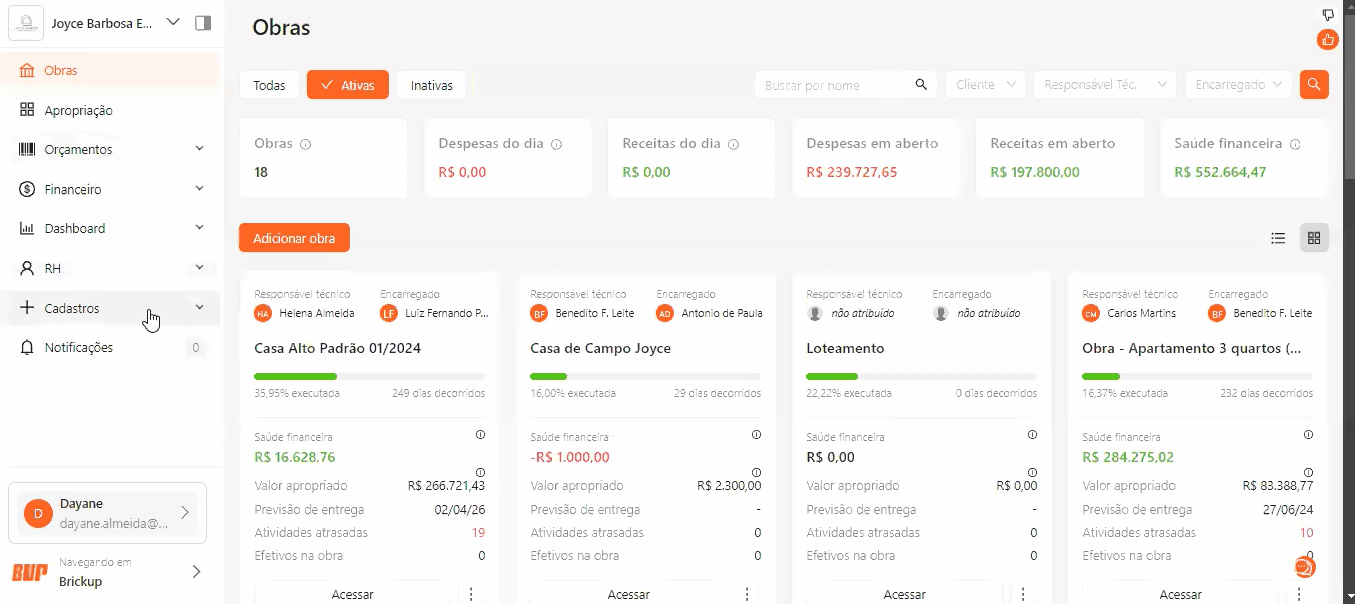Collapse the sidebar panel icon
Screen dimensions: 1355x604
(203, 23)
